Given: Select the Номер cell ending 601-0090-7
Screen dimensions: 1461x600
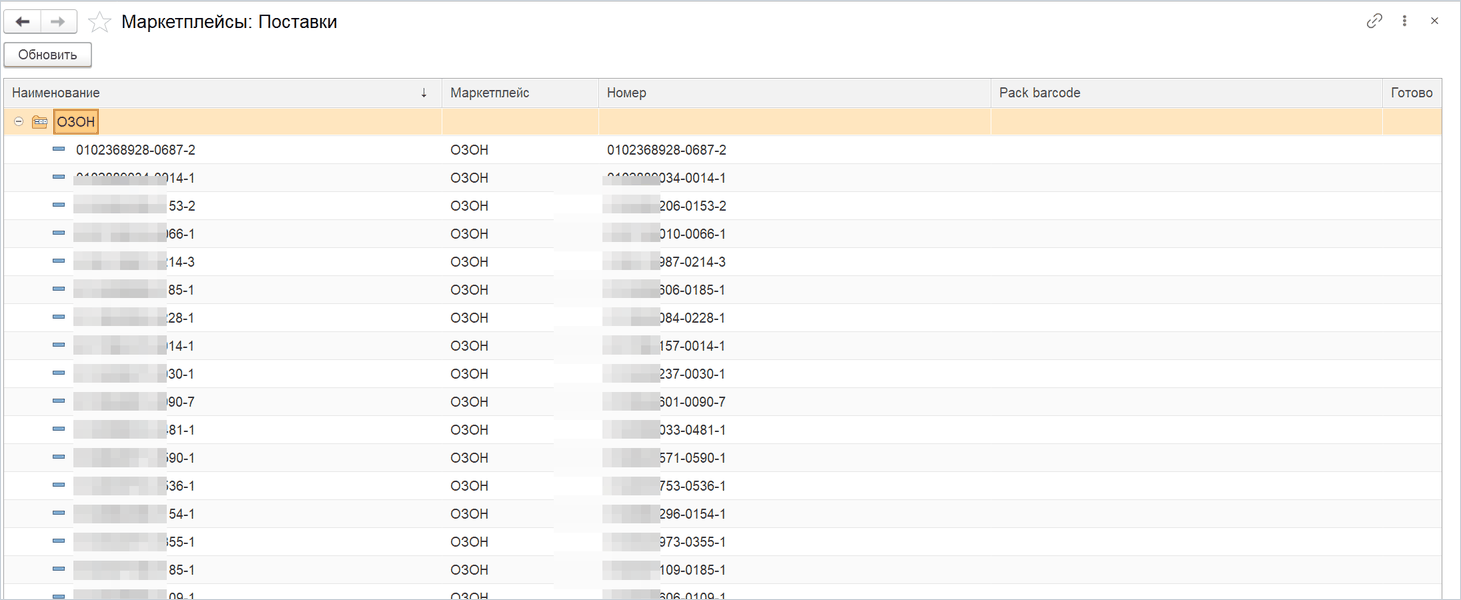Looking at the screenshot, I should 667,402.
